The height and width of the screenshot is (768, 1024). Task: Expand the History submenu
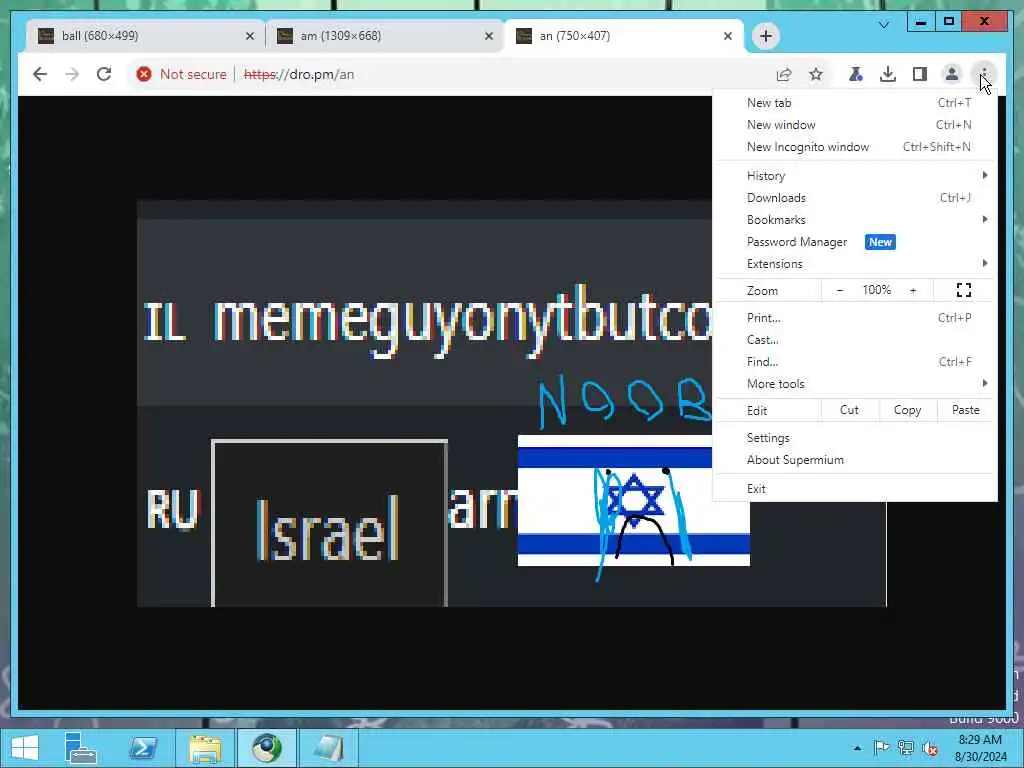[x=856, y=176]
